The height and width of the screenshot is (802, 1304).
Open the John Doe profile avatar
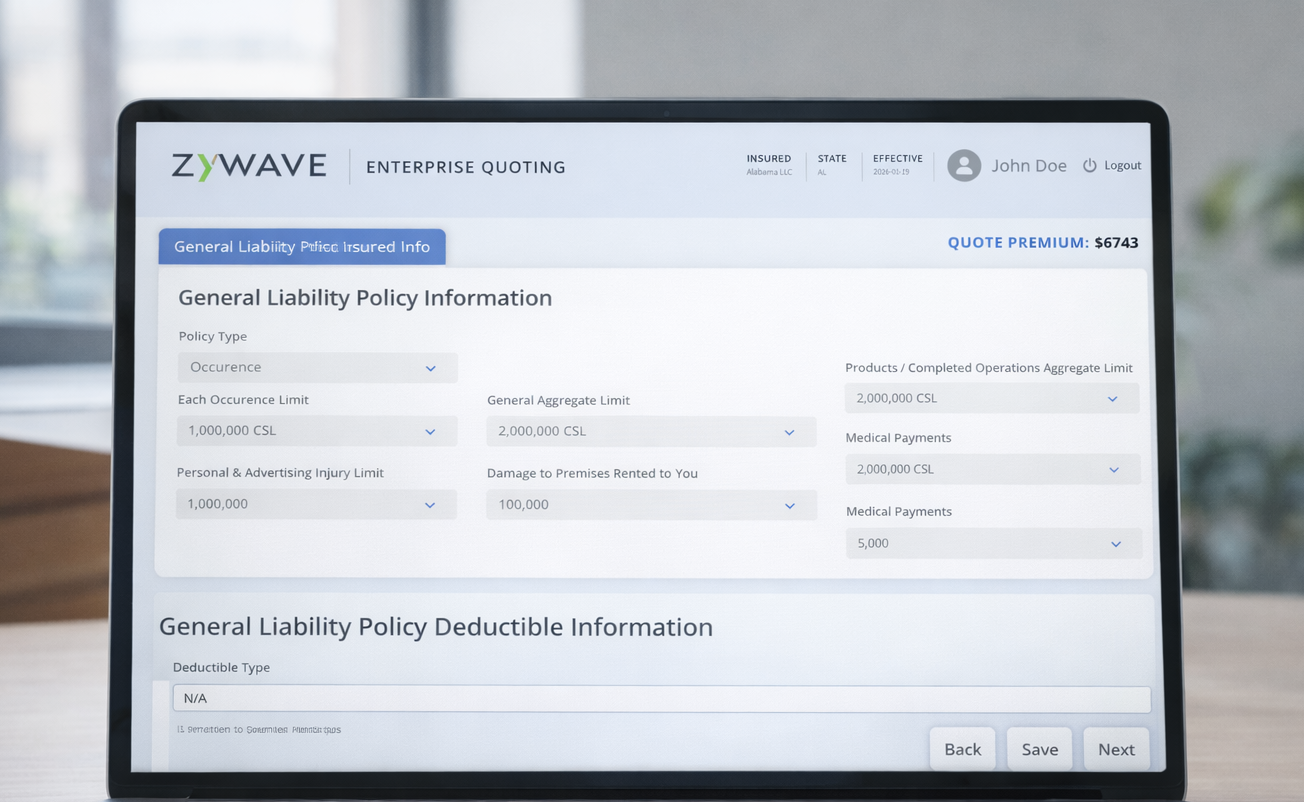[963, 165]
